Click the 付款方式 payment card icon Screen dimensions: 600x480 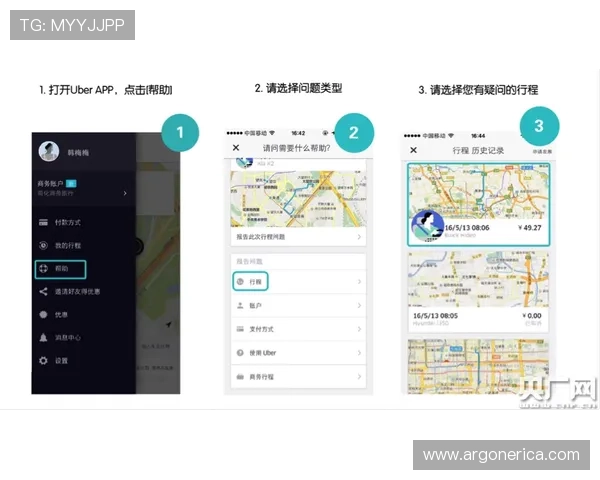pyautogui.click(x=43, y=221)
